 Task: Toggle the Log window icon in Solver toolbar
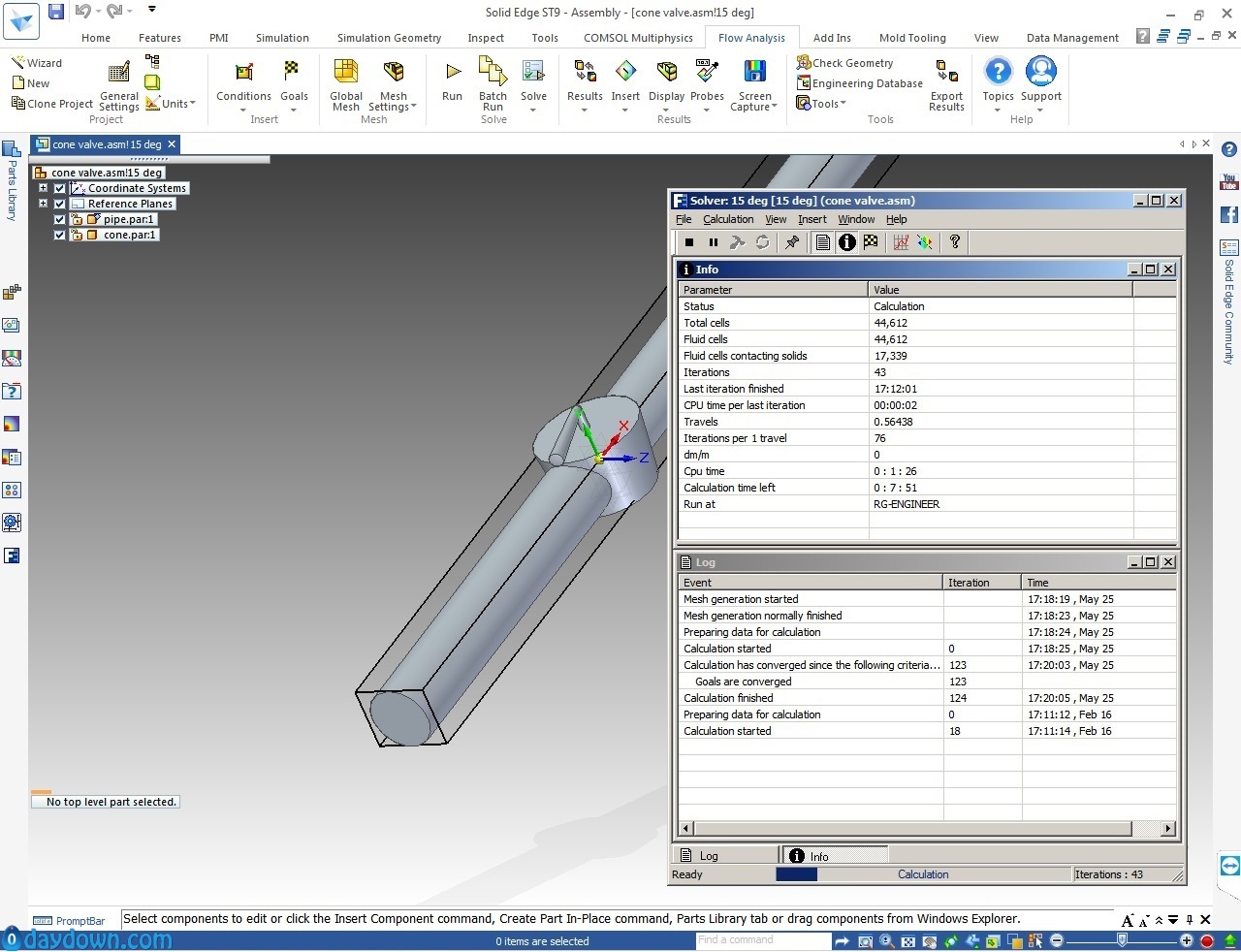click(823, 242)
